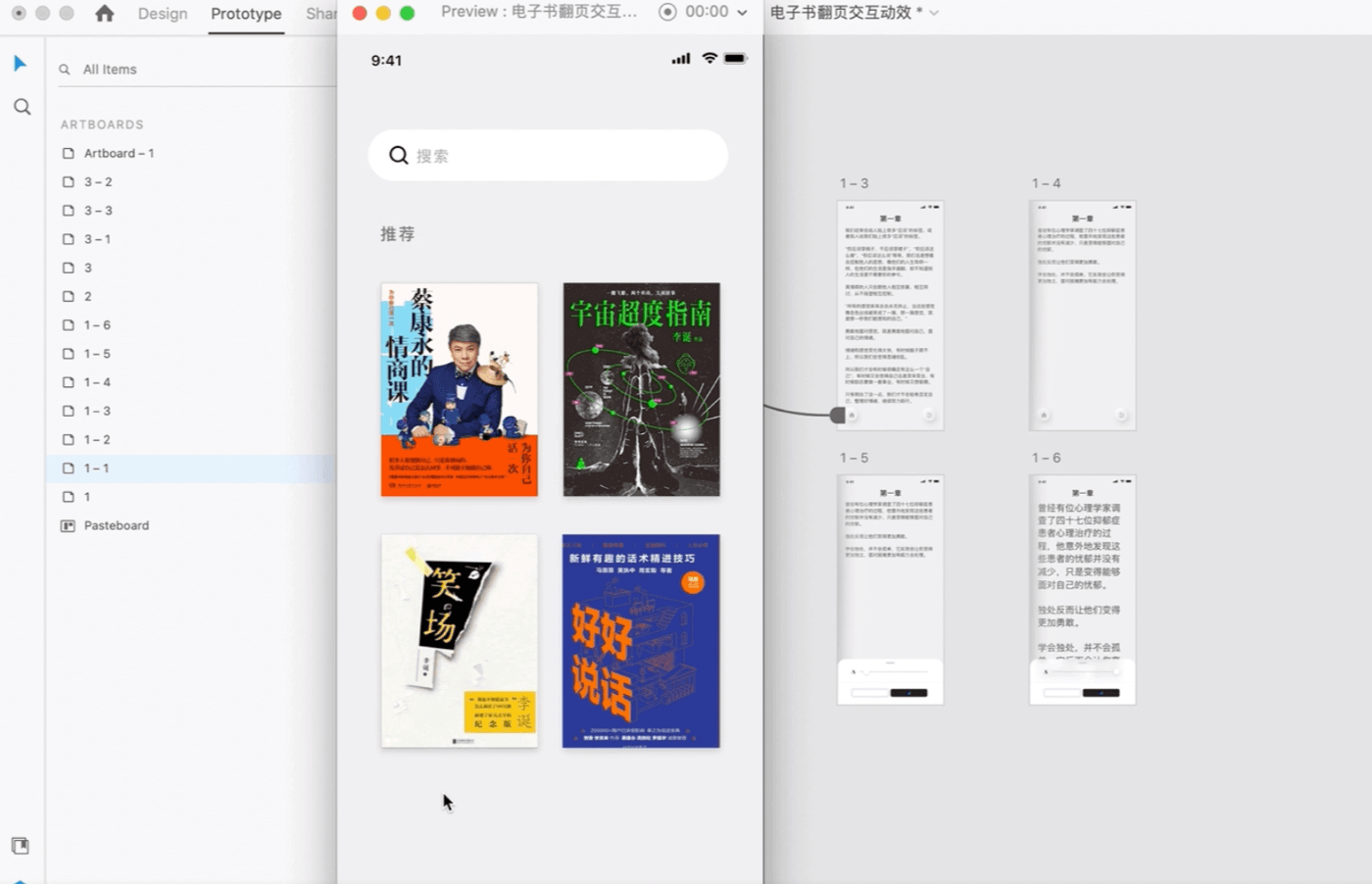Select artboard 3 – 3 in list

(x=191, y=211)
